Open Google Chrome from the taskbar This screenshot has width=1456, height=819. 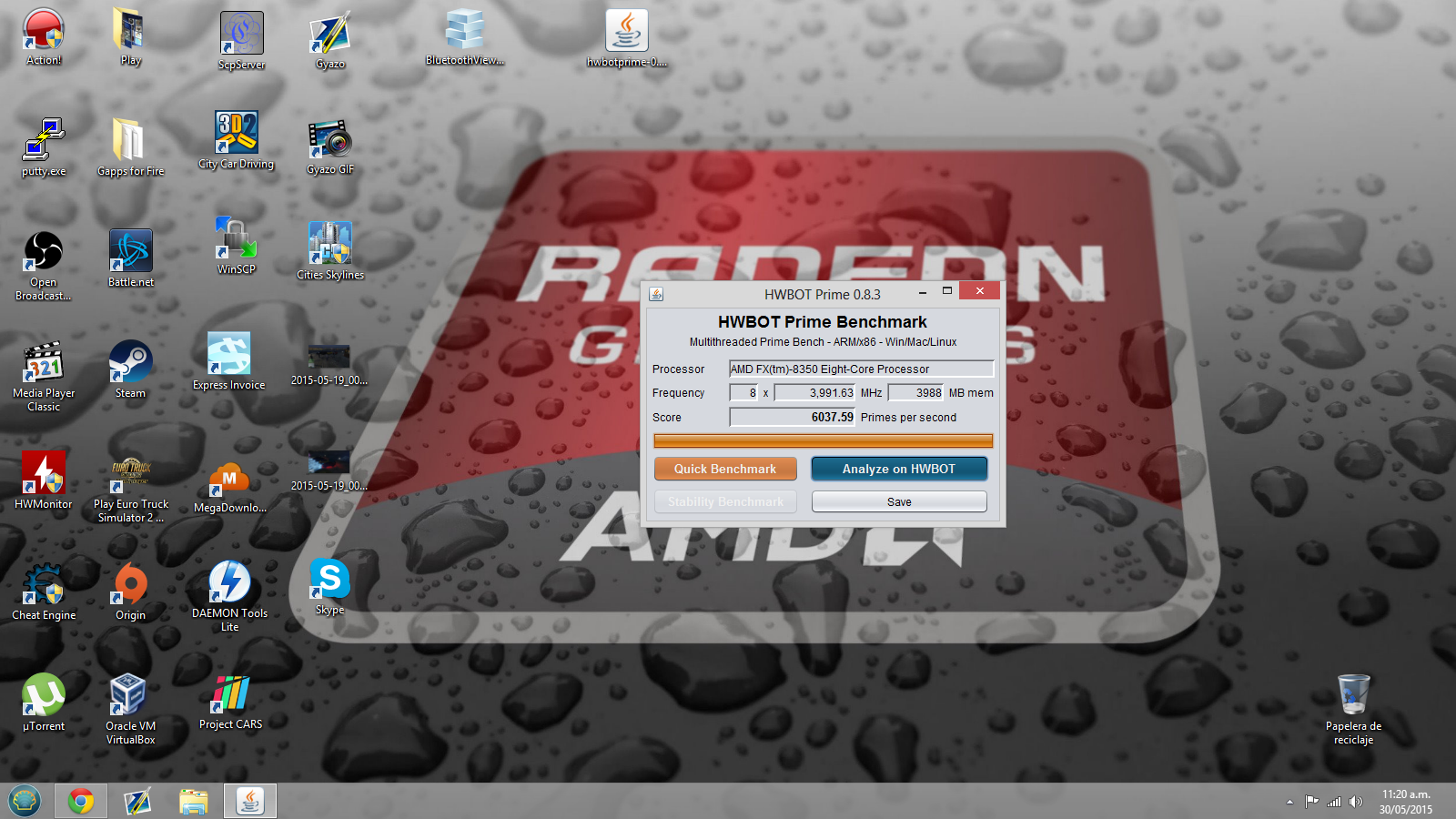tap(81, 802)
